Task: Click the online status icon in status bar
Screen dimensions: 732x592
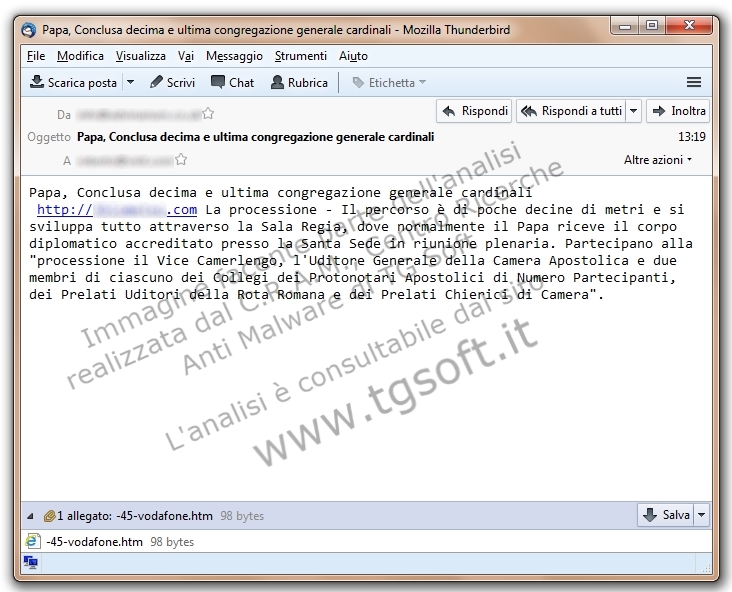Action: coord(30,563)
